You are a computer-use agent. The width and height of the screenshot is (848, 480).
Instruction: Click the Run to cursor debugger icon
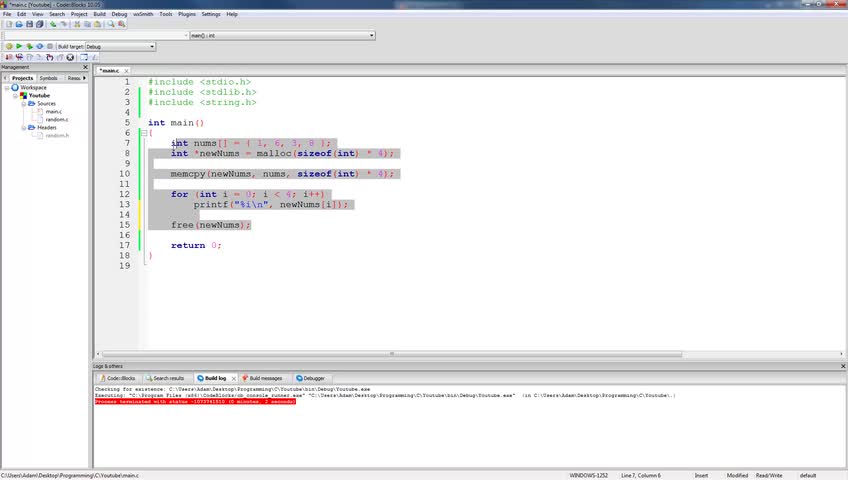(19, 57)
